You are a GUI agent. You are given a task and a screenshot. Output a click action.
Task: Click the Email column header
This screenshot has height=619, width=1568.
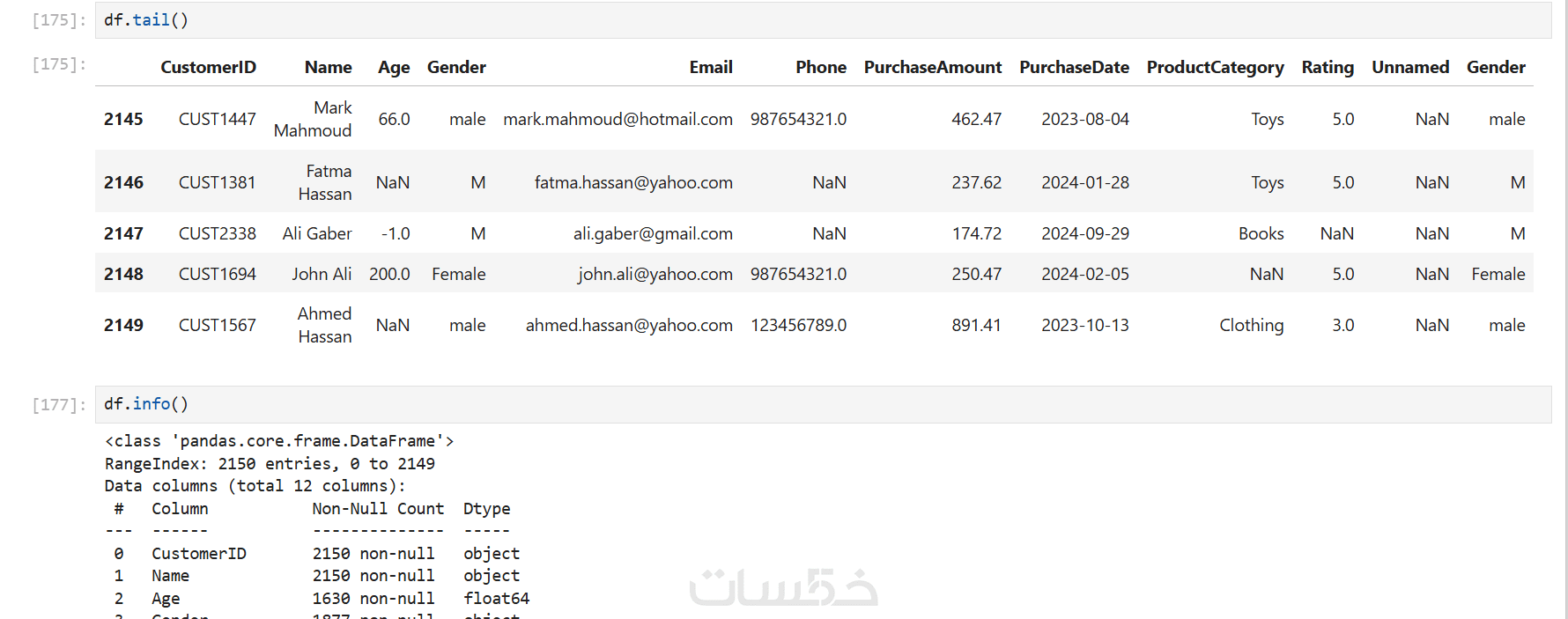(710, 67)
